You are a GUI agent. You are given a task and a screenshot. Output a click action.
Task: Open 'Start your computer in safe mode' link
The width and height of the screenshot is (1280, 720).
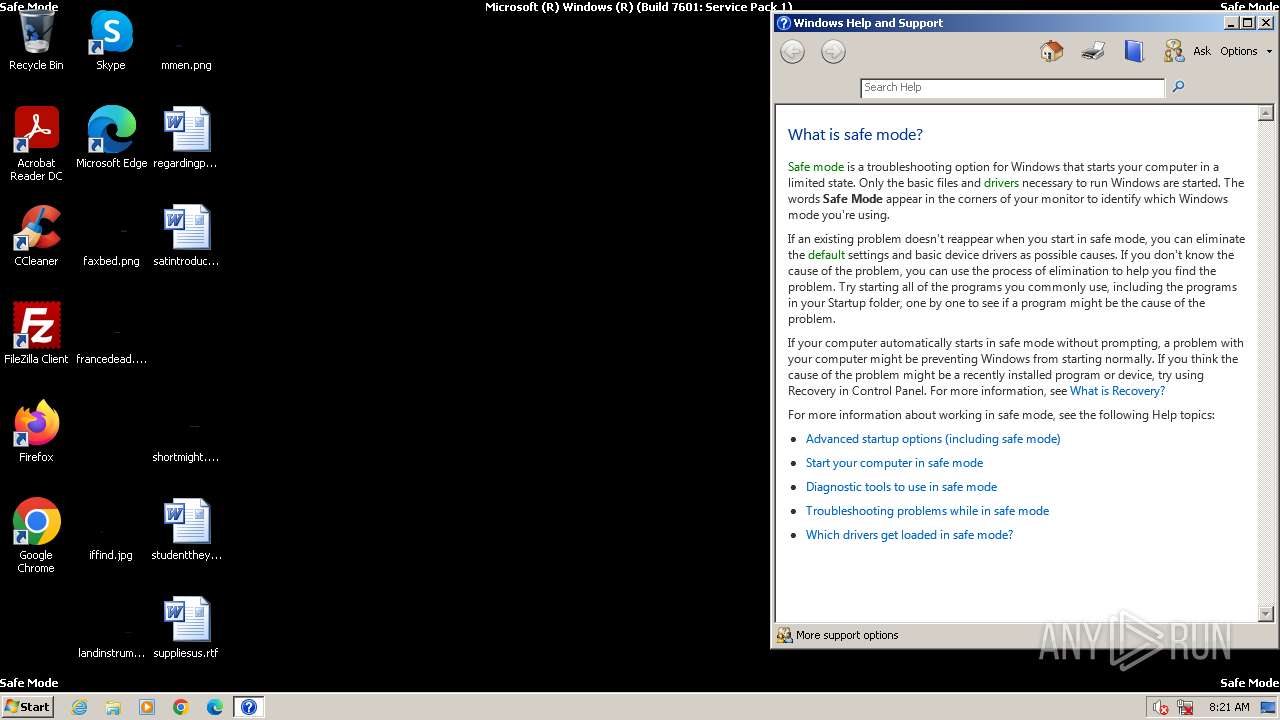tap(894, 463)
